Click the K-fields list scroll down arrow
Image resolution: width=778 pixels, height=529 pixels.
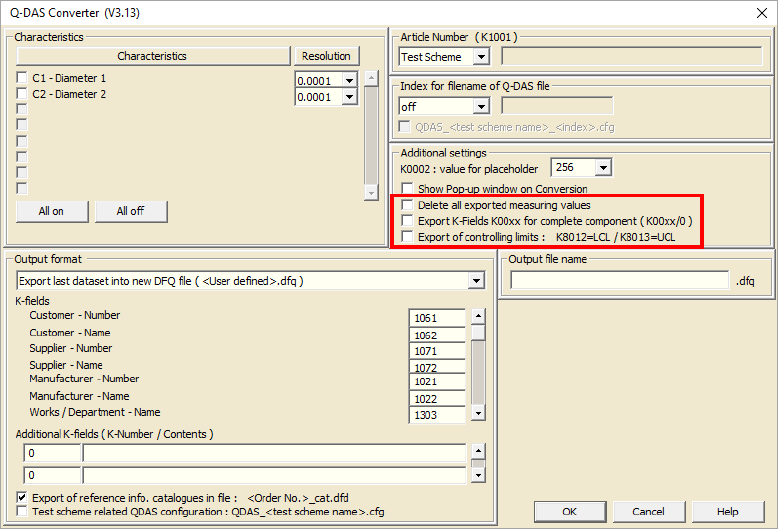pos(478,413)
